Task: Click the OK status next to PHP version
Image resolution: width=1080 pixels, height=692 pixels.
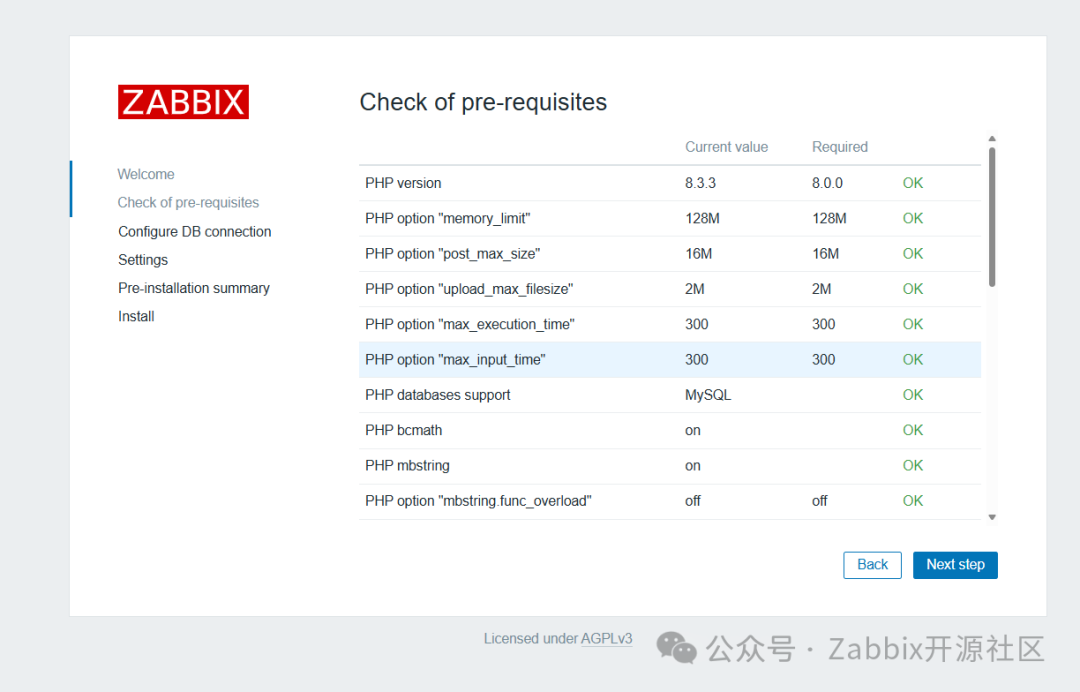Action: click(x=912, y=183)
